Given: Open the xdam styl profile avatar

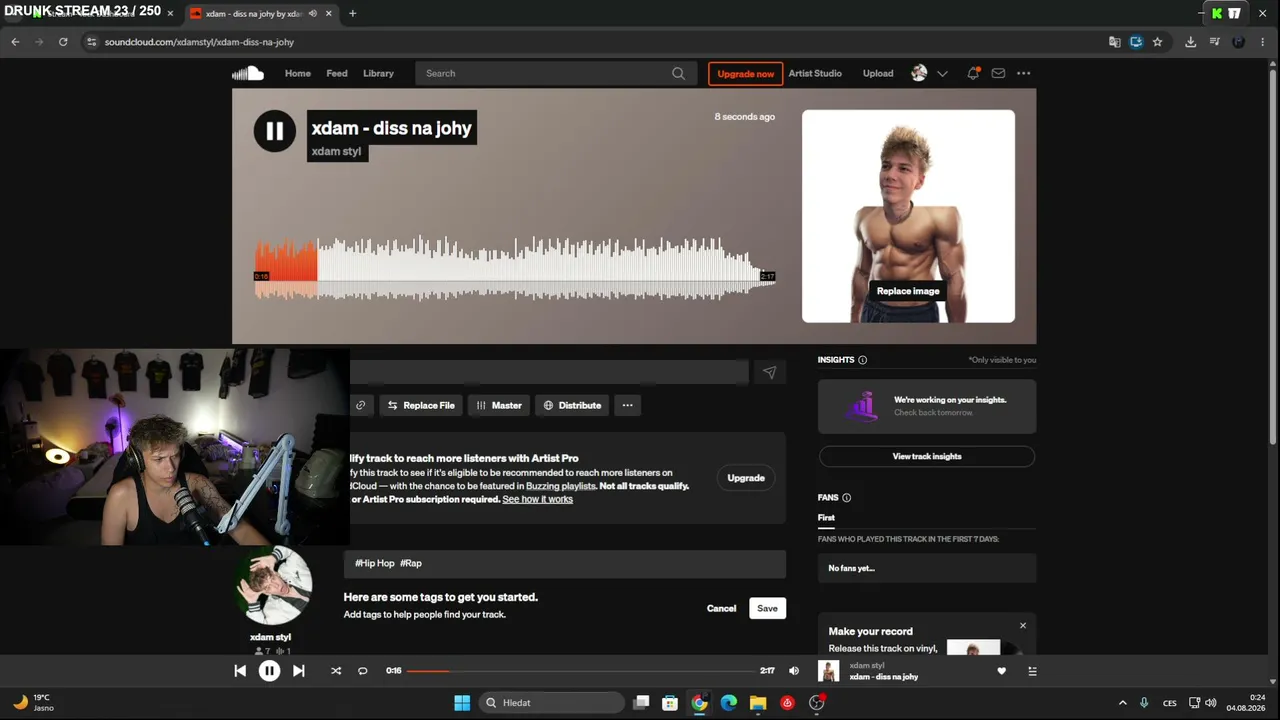Looking at the screenshot, I should (273, 585).
